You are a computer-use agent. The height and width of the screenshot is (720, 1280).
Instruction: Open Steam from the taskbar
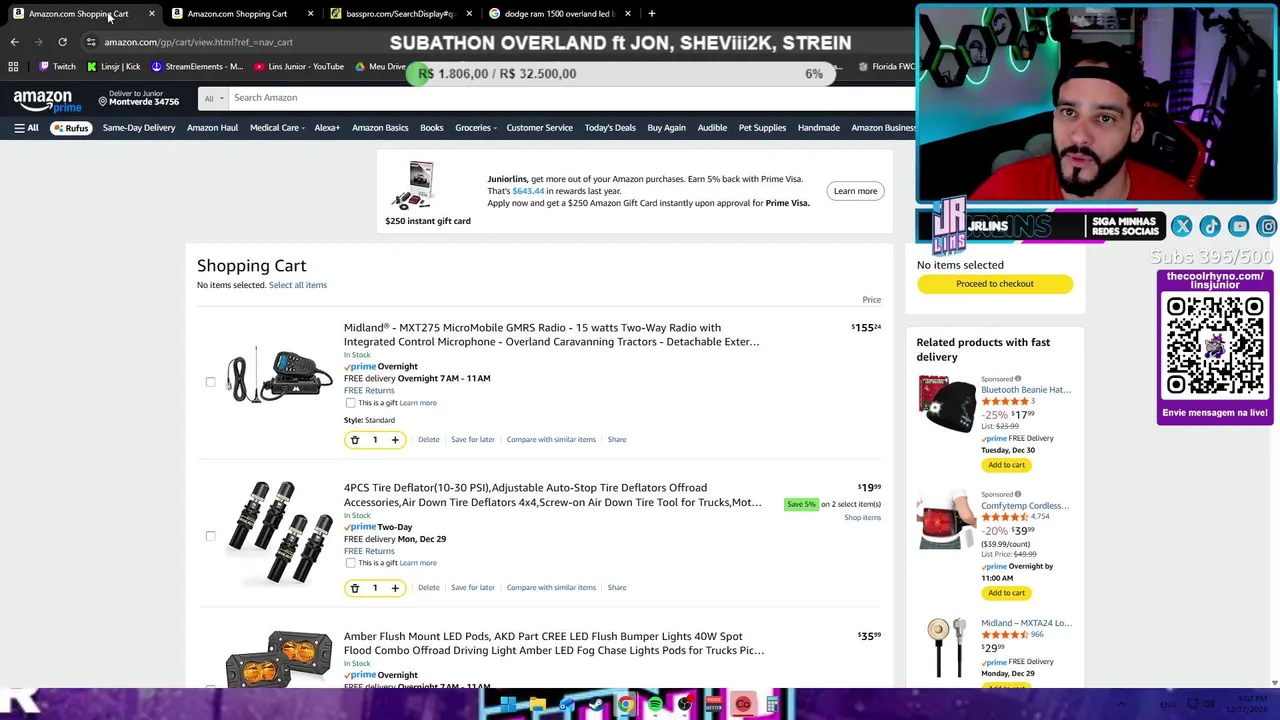click(x=596, y=705)
